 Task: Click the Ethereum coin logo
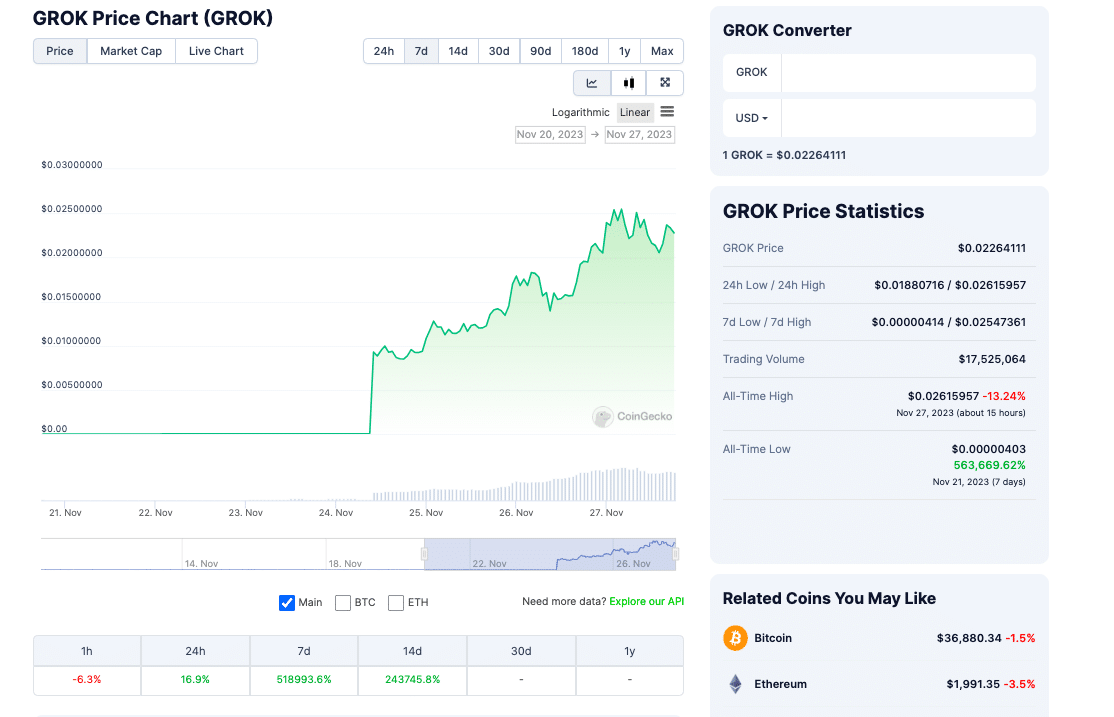735,684
